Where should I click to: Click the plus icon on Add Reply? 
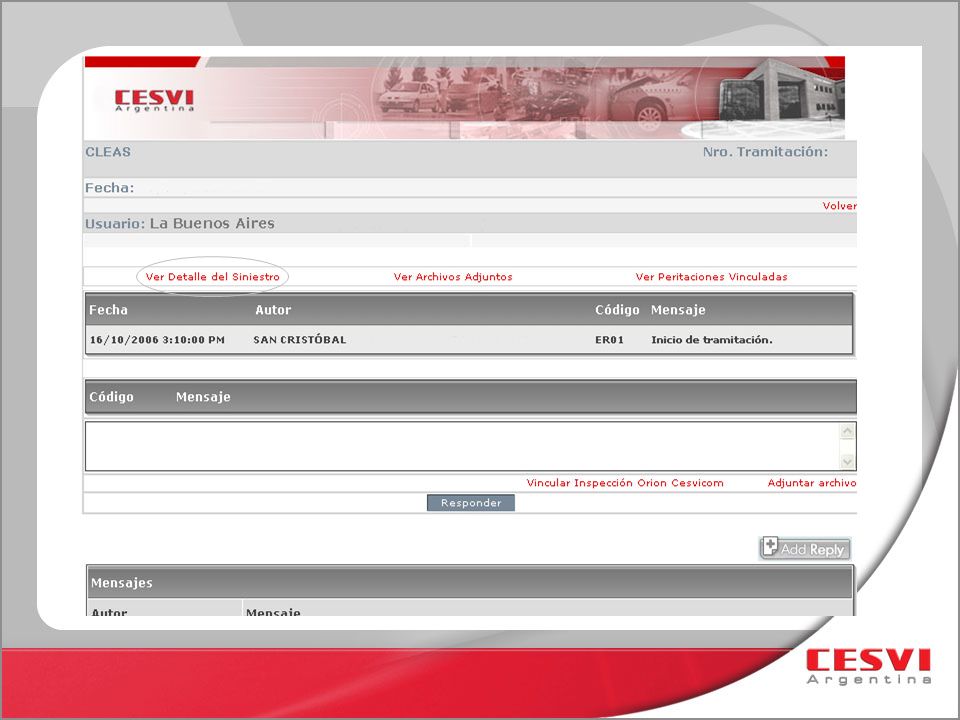tap(770, 546)
